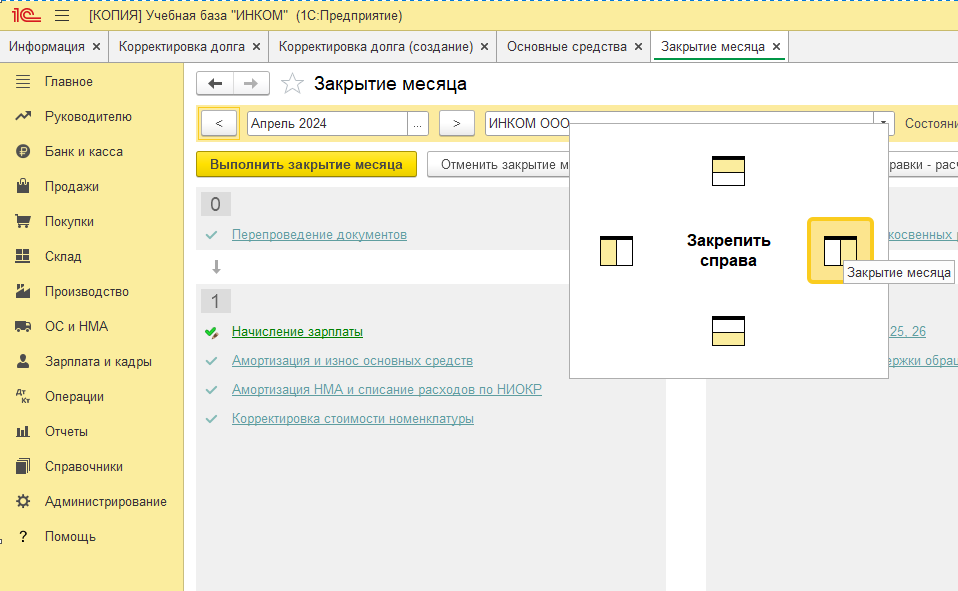Switch to previous month period

click(219, 124)
